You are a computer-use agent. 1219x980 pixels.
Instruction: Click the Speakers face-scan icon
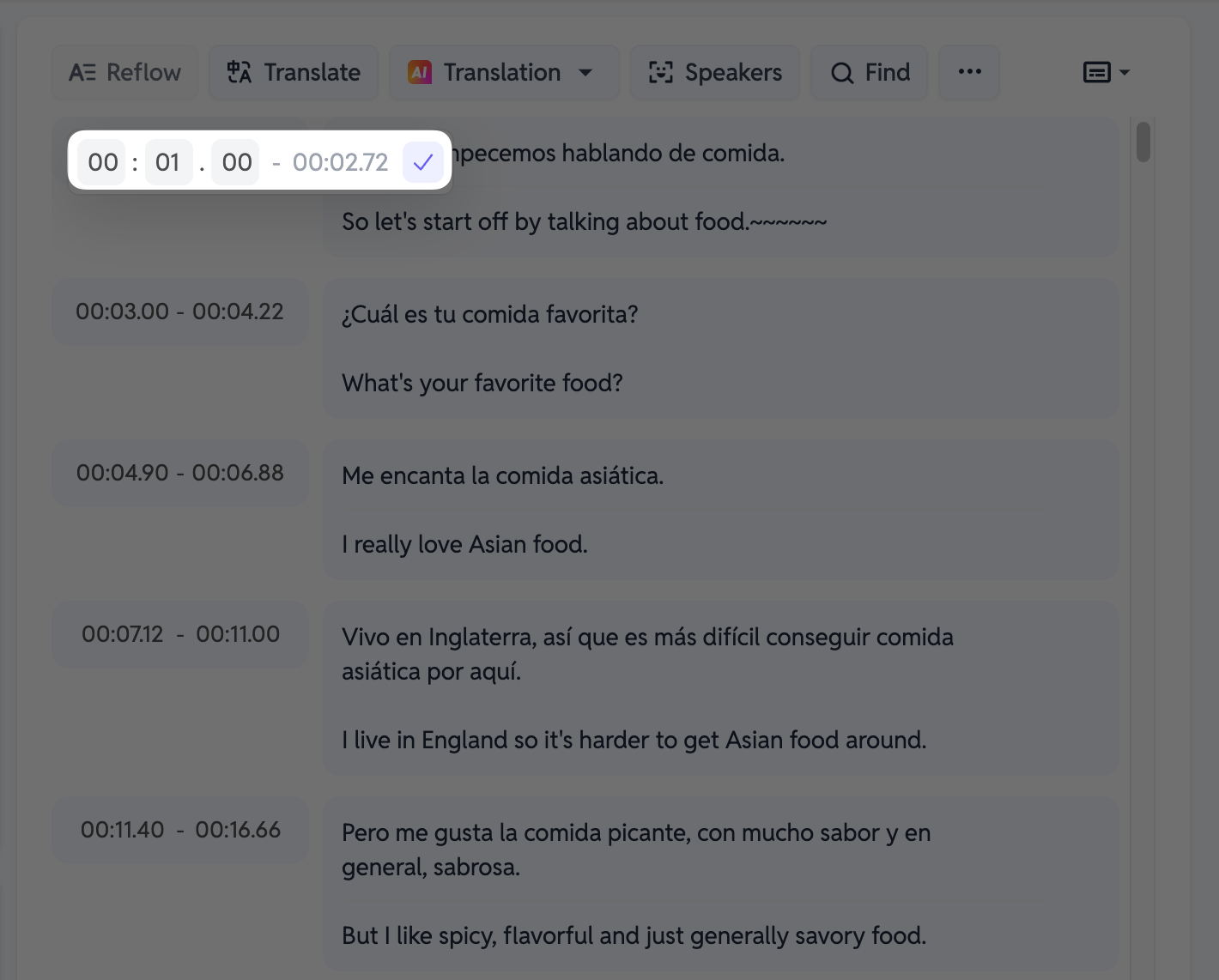661,73
